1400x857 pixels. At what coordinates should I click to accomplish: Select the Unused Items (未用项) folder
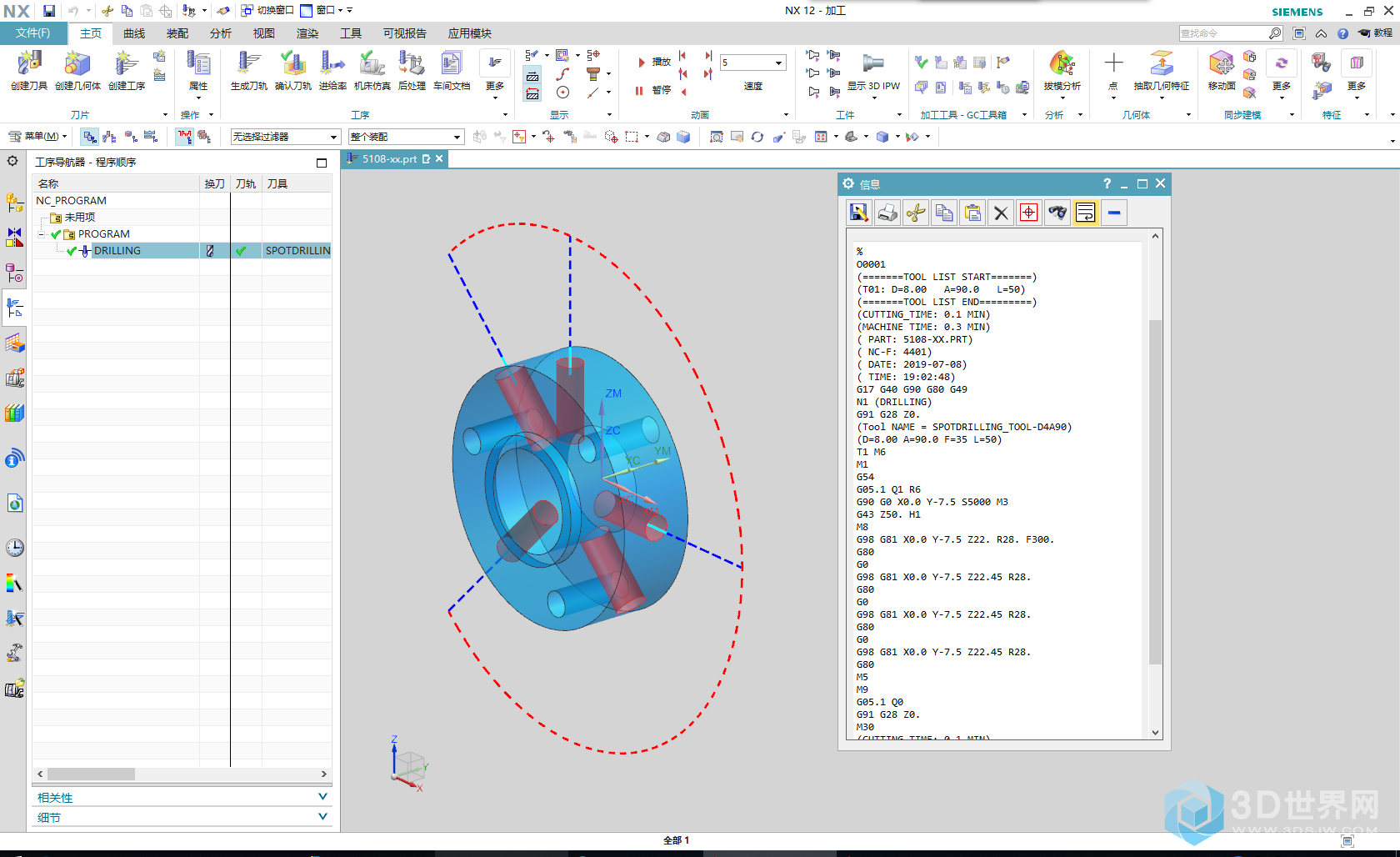tap(72, 217)
